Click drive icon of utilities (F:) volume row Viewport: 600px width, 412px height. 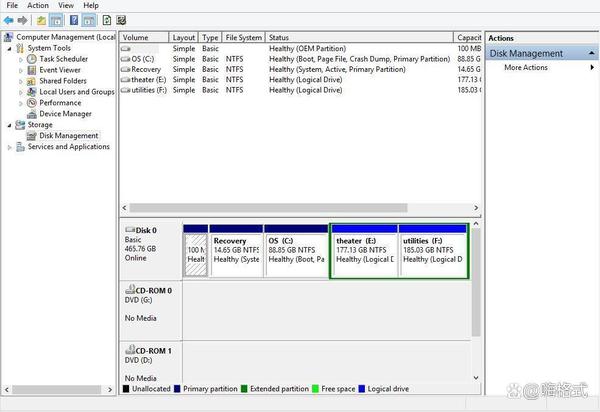[126, 90]
